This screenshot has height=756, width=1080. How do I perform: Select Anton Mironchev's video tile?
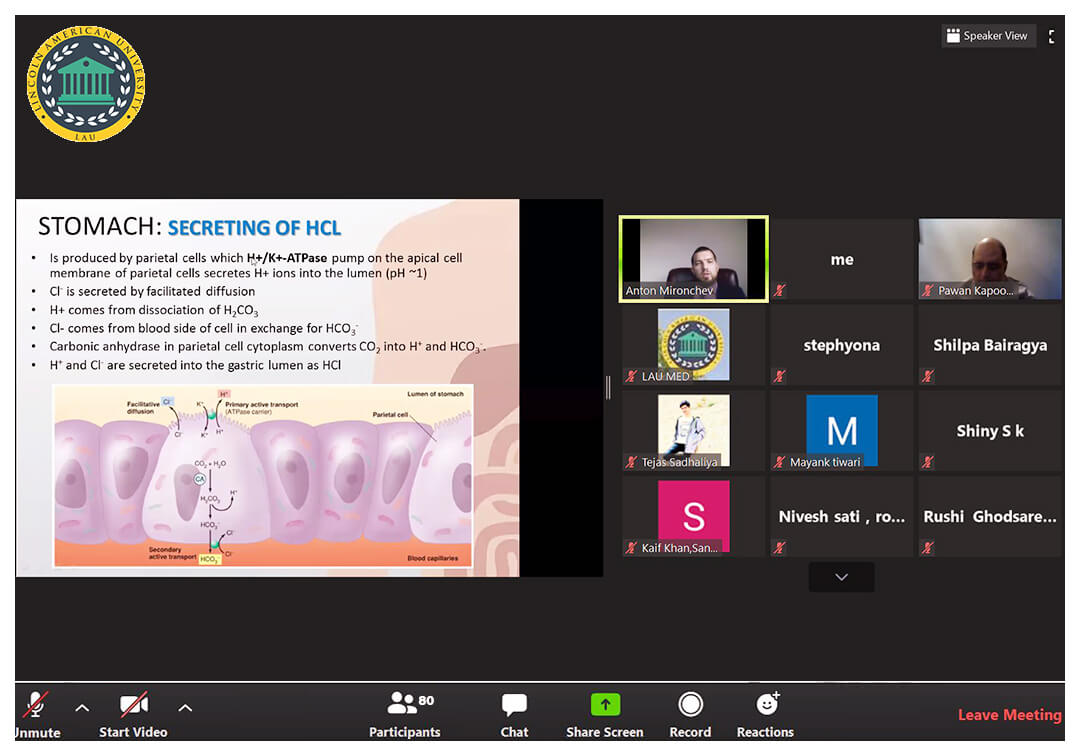693,258
